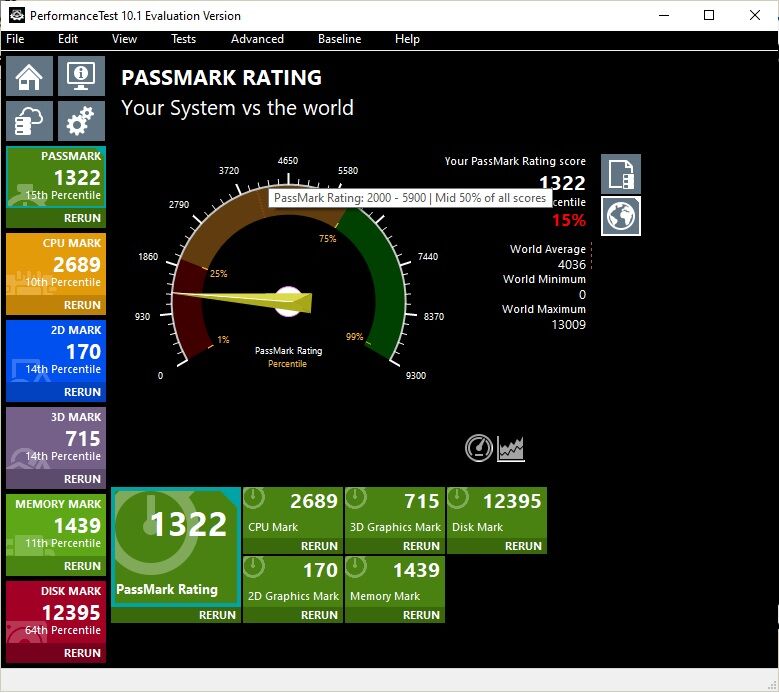Select the DISK MARK 12395 sidebar tile
Screen dimensions: 779x693
(x=56, y=612)
